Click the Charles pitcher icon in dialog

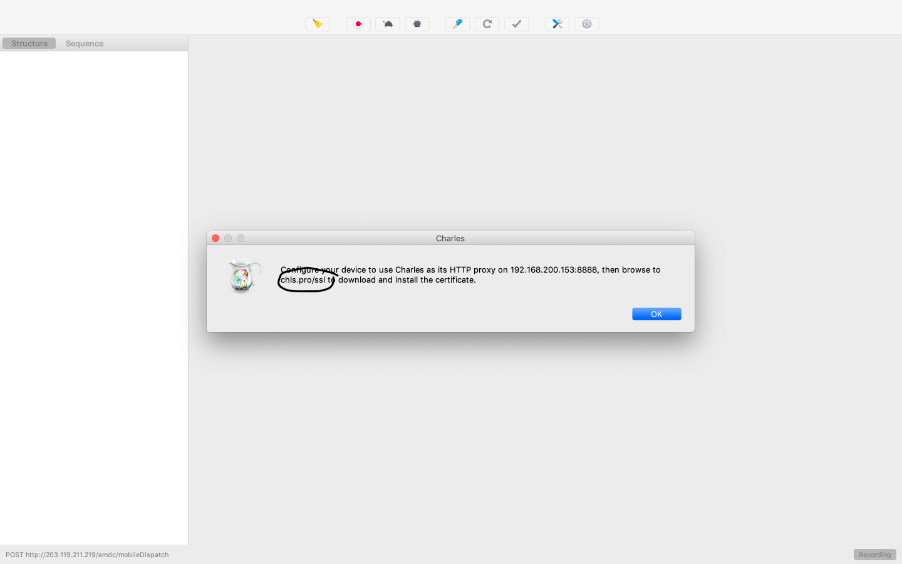pos(244,276)
